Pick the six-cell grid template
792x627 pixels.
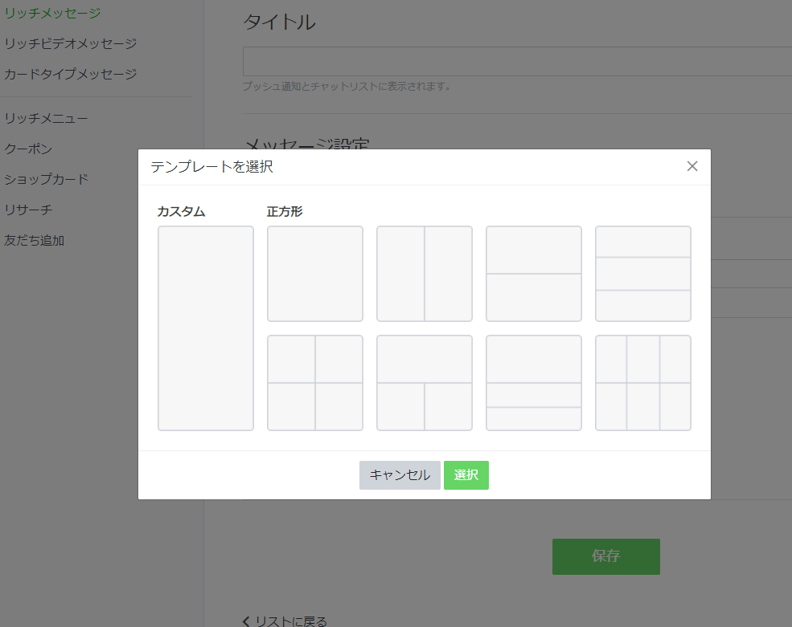(x=643, y=383)
